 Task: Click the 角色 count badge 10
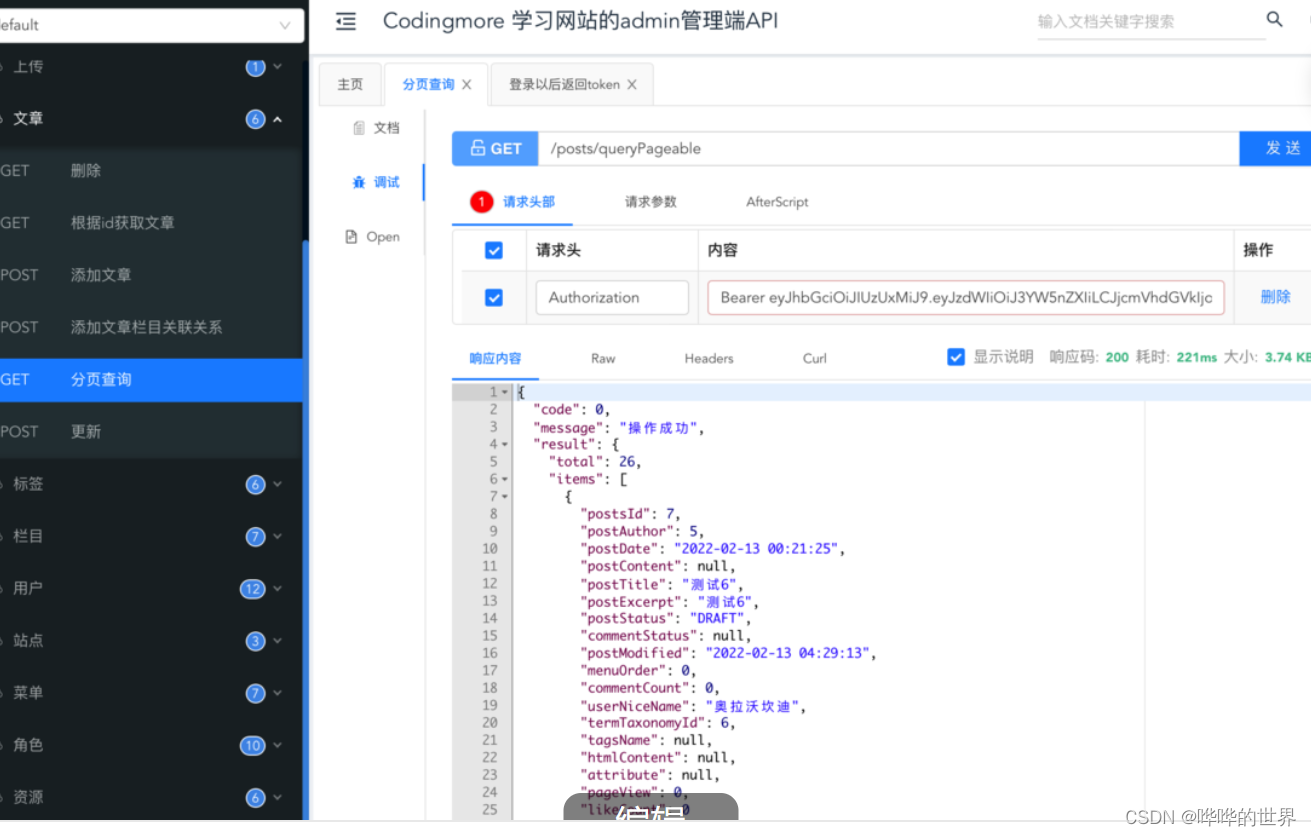(252, 745)
